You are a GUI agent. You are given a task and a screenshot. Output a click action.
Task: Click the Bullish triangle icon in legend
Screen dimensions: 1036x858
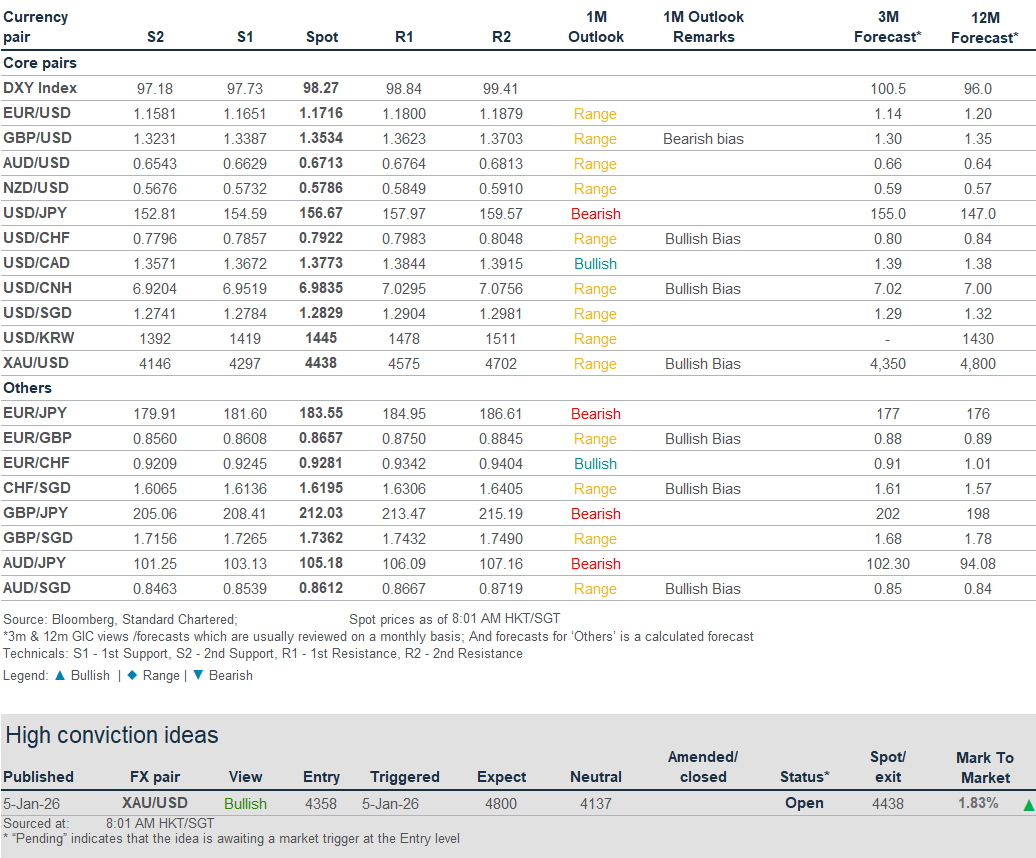click(x=59, y=675)
